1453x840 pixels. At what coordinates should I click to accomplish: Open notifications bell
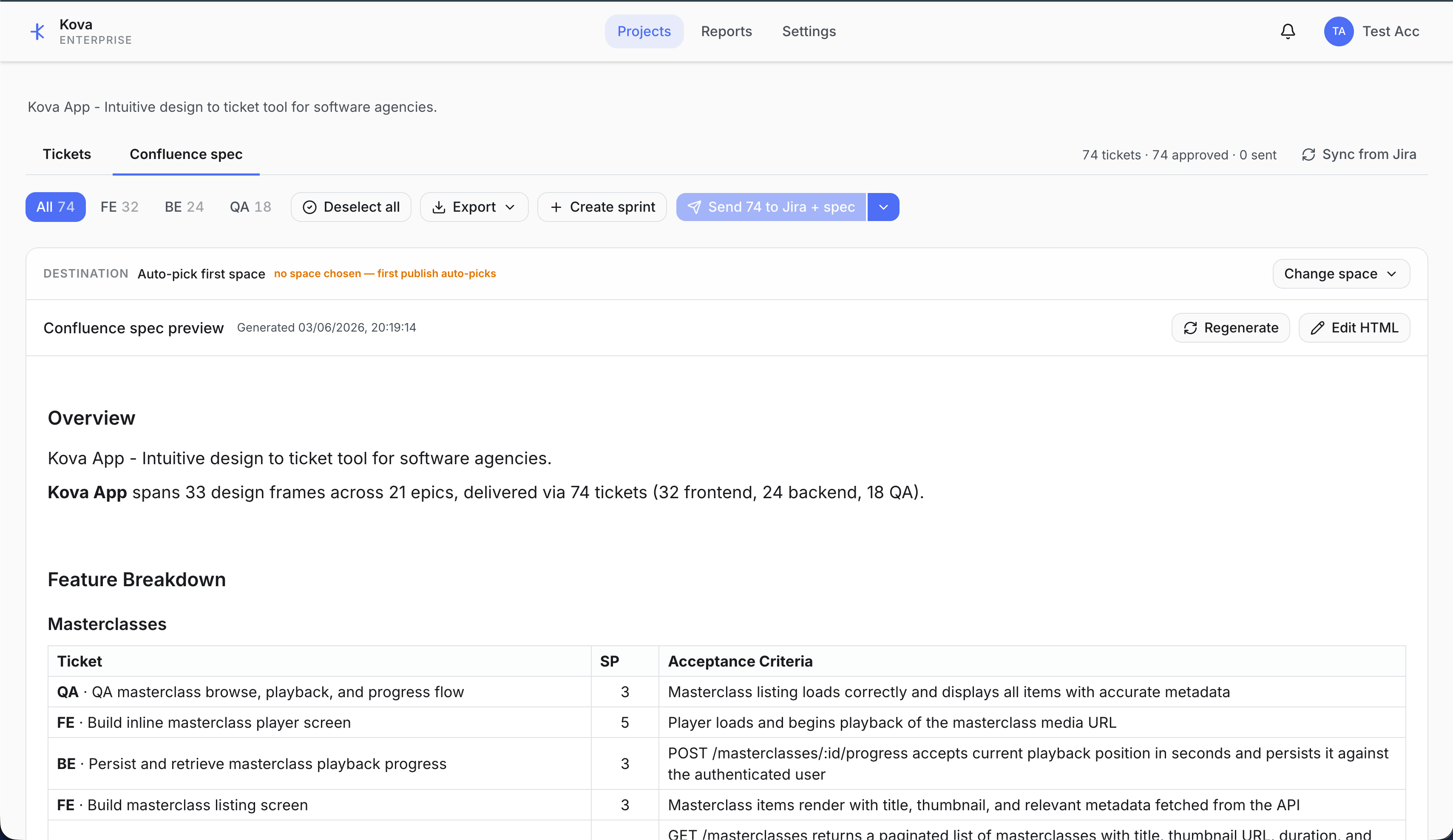click(x=1288, y=31)
